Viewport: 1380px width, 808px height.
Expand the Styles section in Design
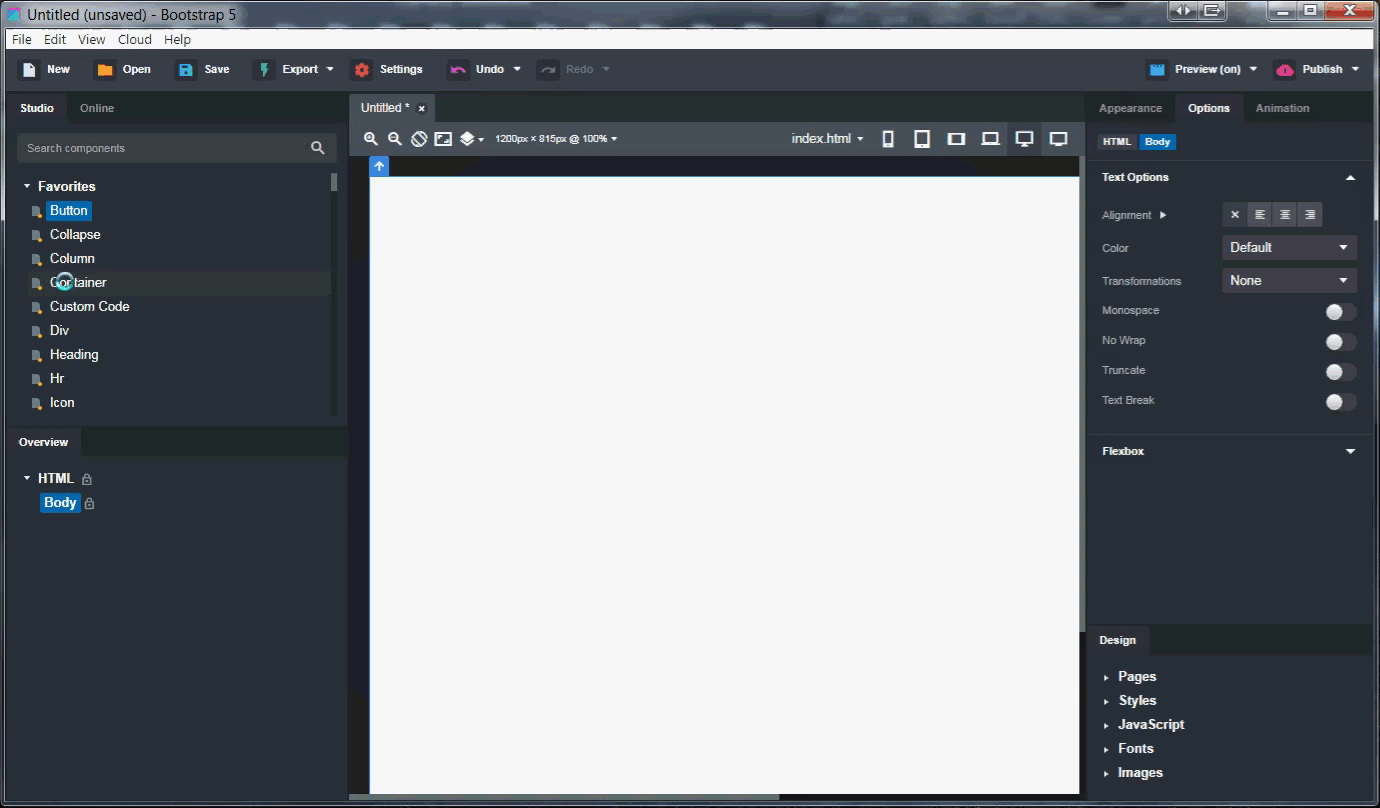pos(1106,702)
